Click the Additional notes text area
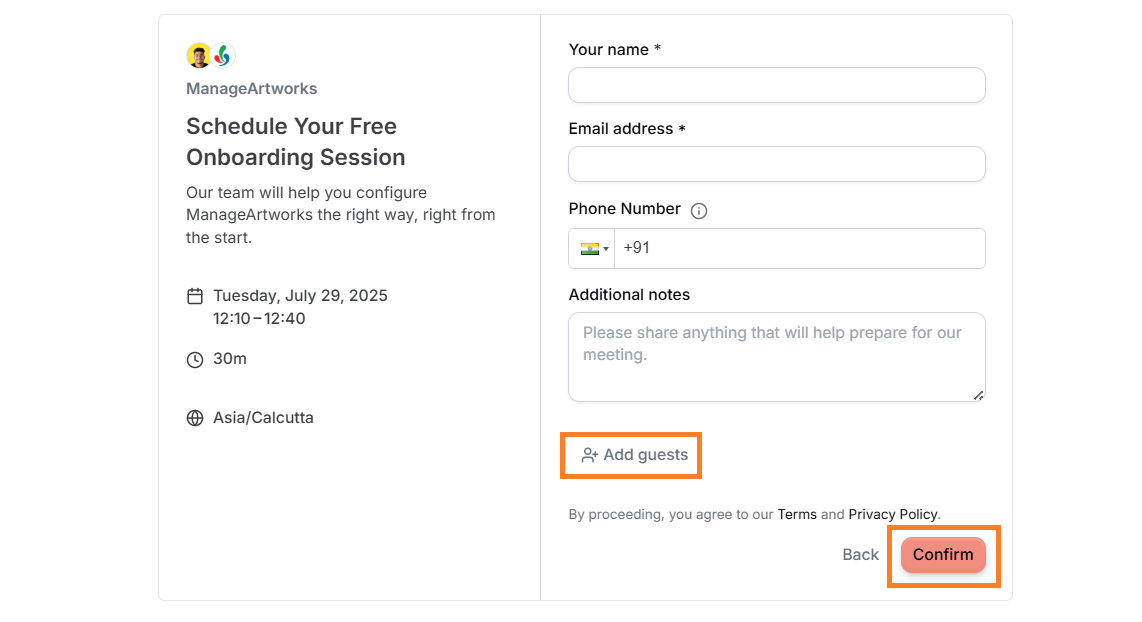Image resolution: width=1142 pixels, height=622 pixels. pos(777,357)
